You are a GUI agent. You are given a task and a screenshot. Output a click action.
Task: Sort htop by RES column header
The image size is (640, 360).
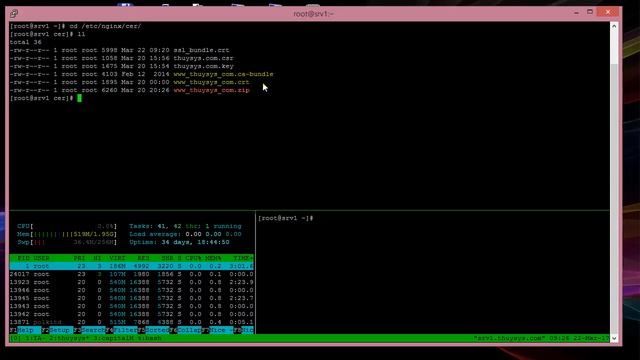point(143,258)
